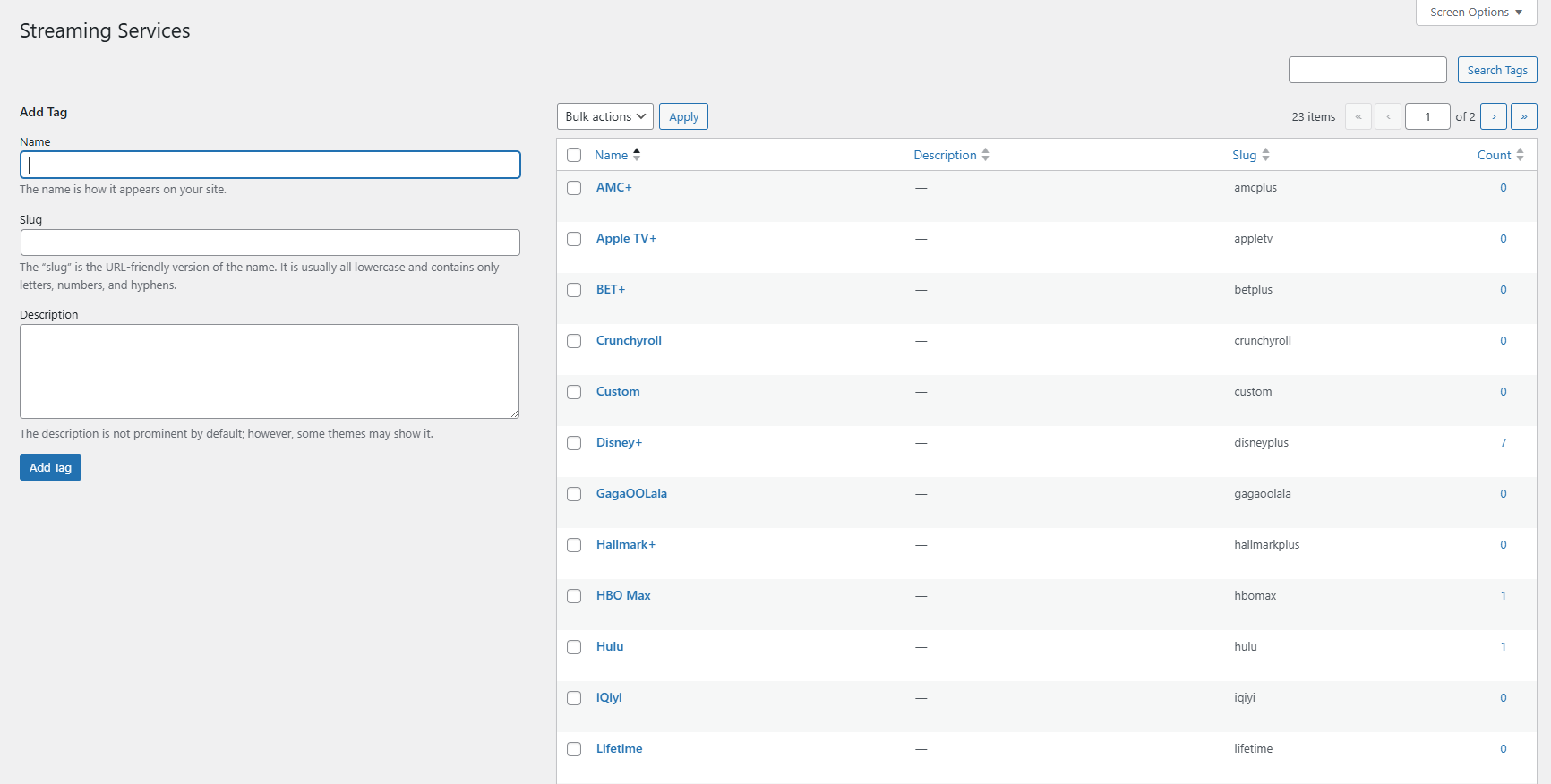The image size is (1551, 784).
Task: Click the Slug column sort arrows
Action: click(1265, 155)
